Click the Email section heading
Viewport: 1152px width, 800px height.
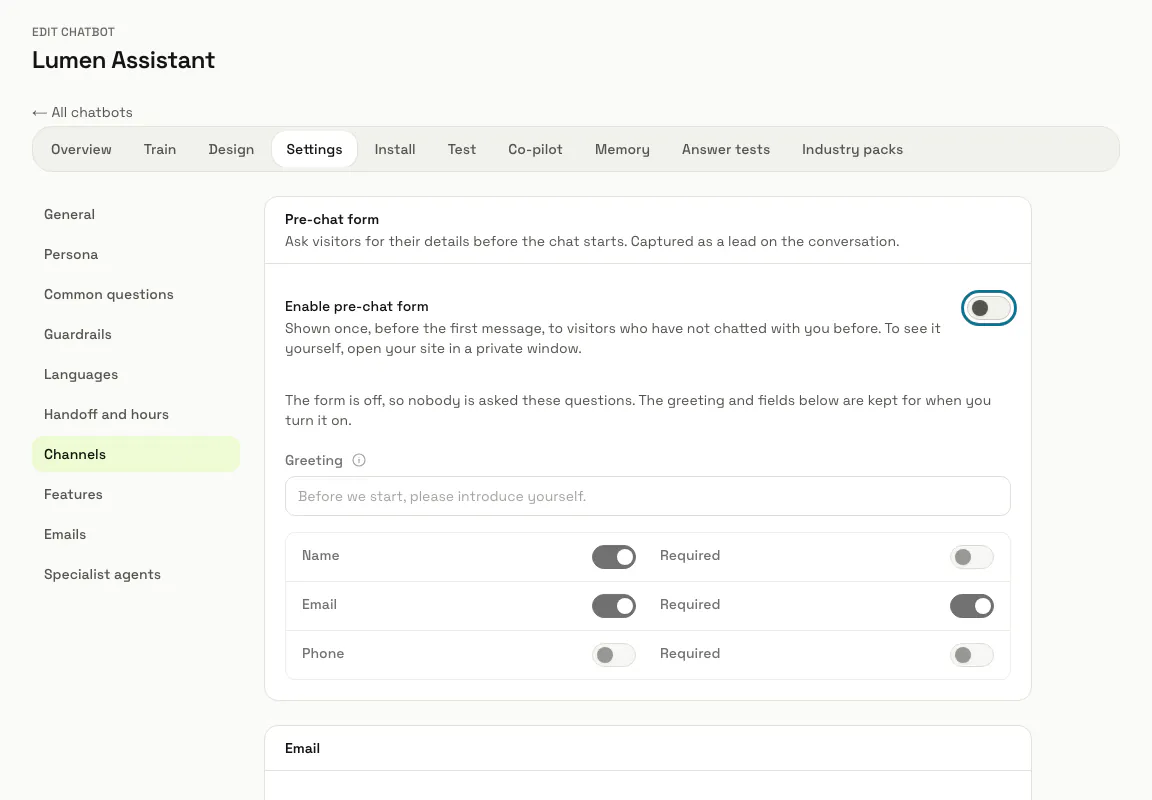tap(302, 749)
